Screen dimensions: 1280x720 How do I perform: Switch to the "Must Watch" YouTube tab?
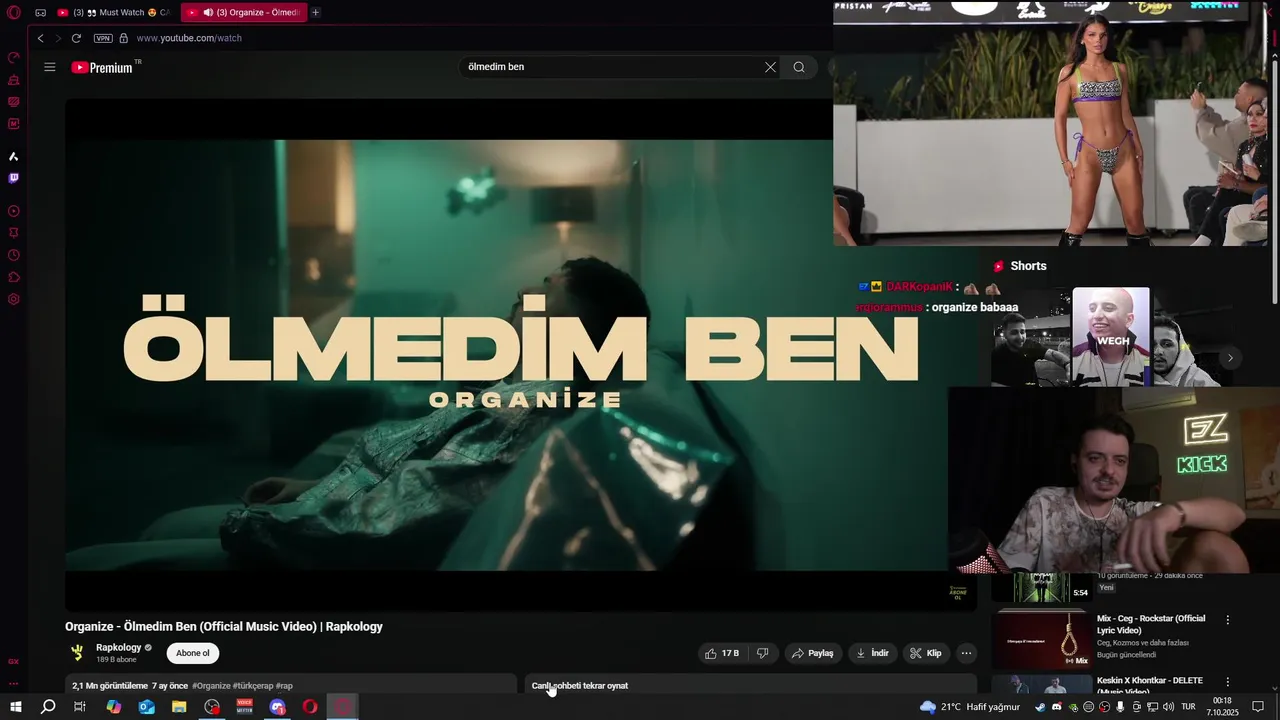pyautogui.click(x=113, y=13)
